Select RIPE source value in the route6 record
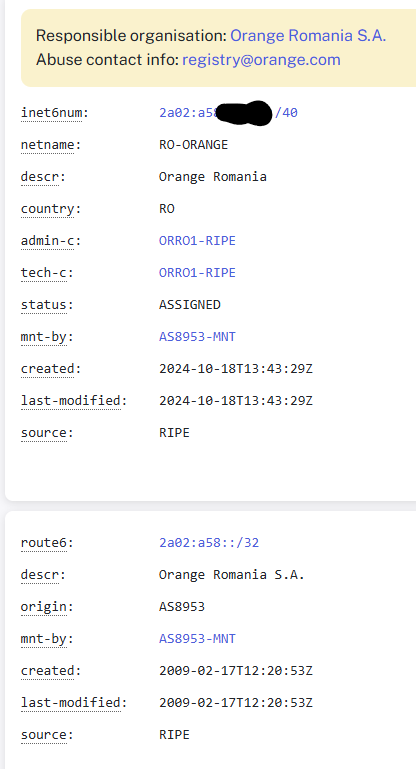The height and width of the screenshot is (769, 416). click(x=174, y=735)
